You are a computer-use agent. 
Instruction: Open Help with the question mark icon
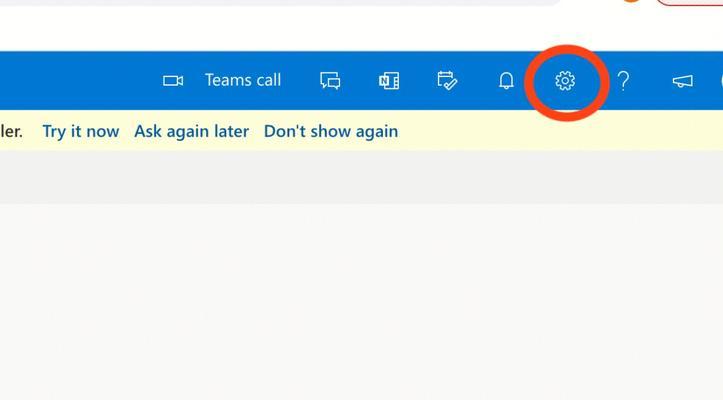click(x=623, y=81)
